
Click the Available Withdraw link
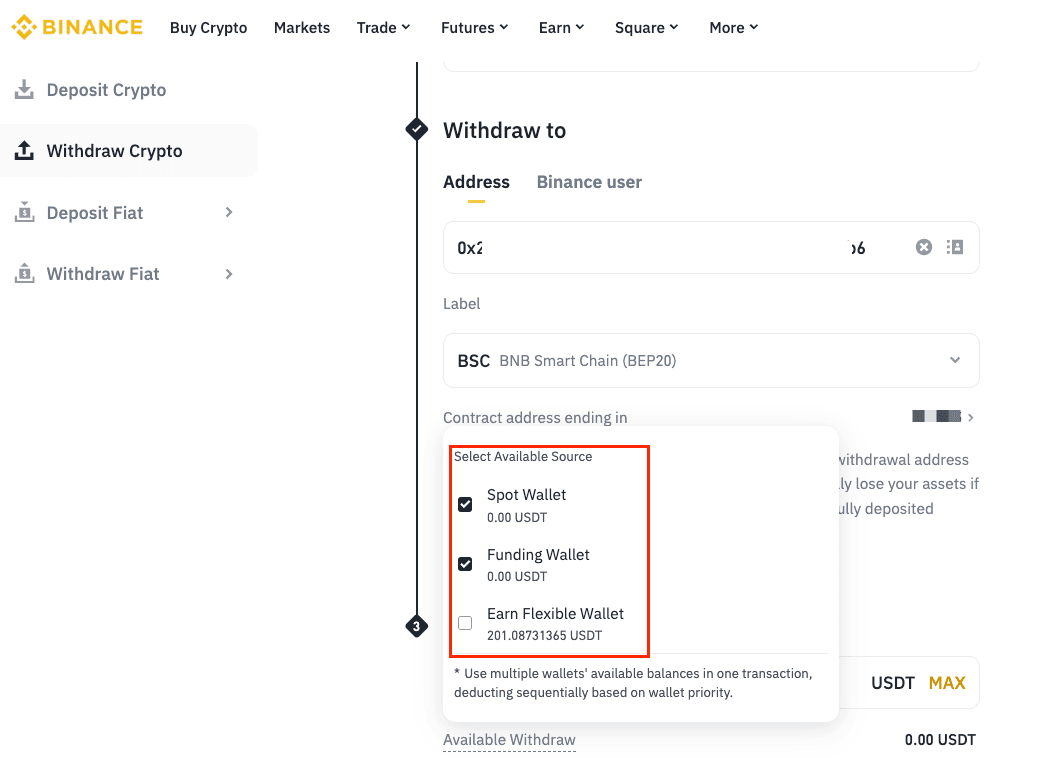[x=509, y=740]
